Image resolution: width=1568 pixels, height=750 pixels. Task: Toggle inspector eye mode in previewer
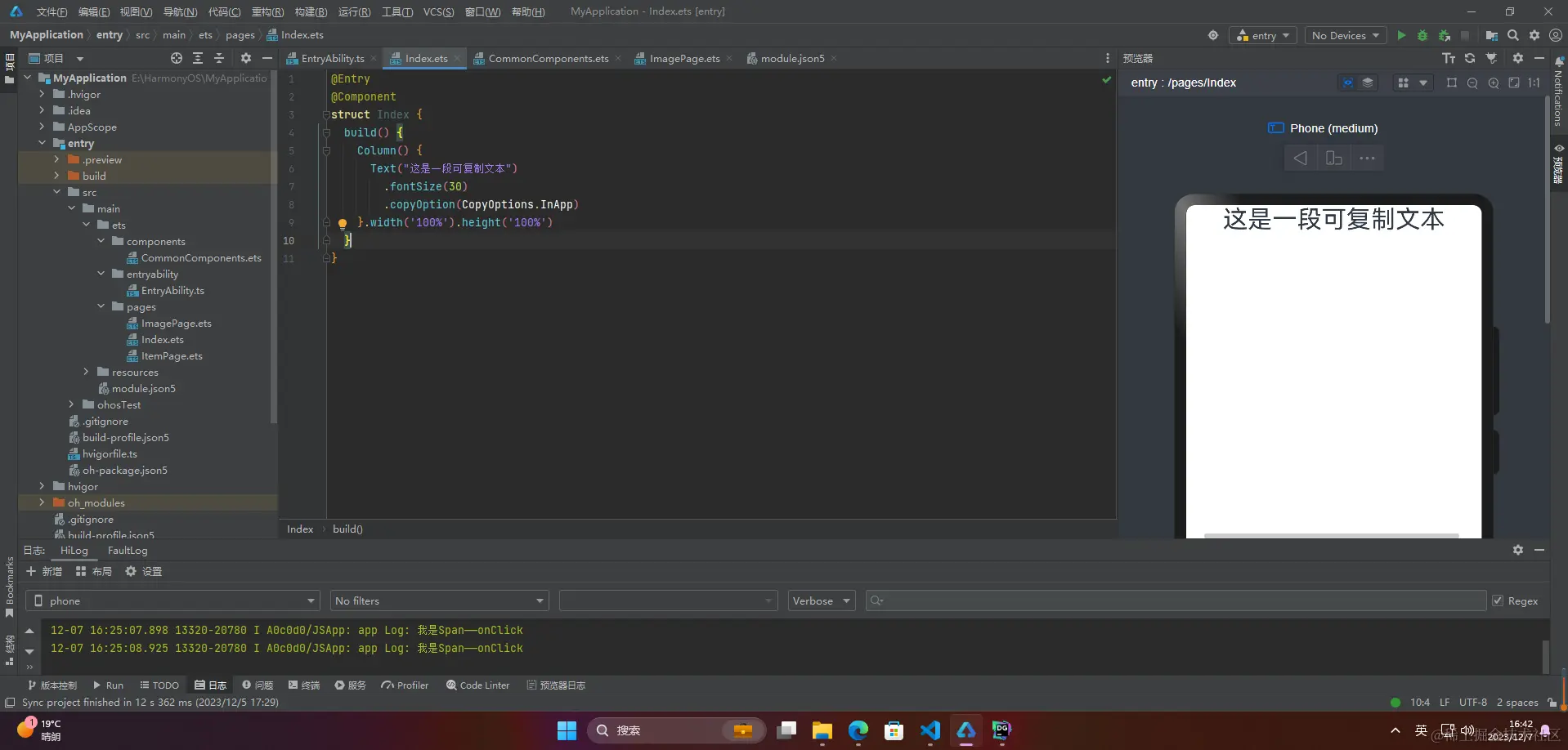[1348, 83]
